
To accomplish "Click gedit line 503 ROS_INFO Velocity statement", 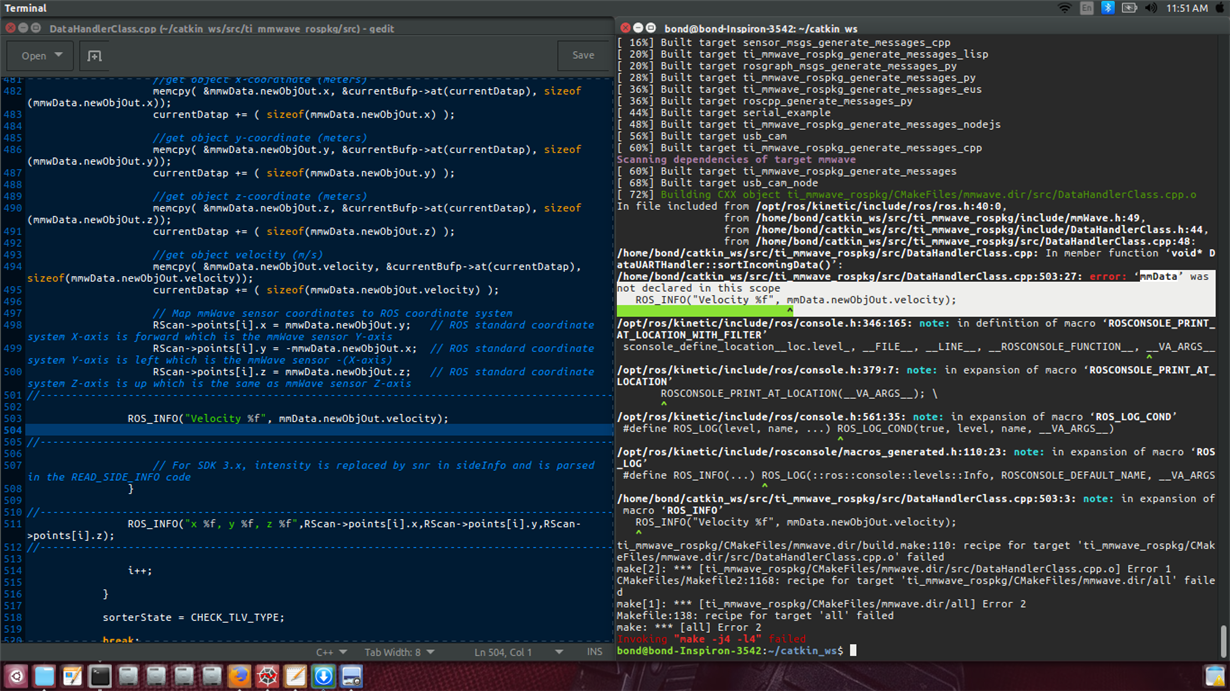I will pyautogui.click(x=288, y=418).
